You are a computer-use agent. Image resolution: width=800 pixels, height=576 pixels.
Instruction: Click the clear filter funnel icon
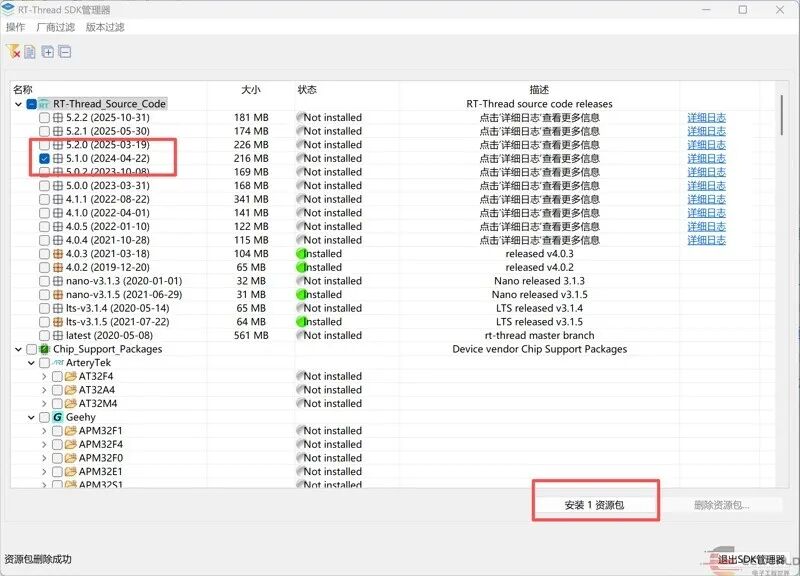[13, 52]
